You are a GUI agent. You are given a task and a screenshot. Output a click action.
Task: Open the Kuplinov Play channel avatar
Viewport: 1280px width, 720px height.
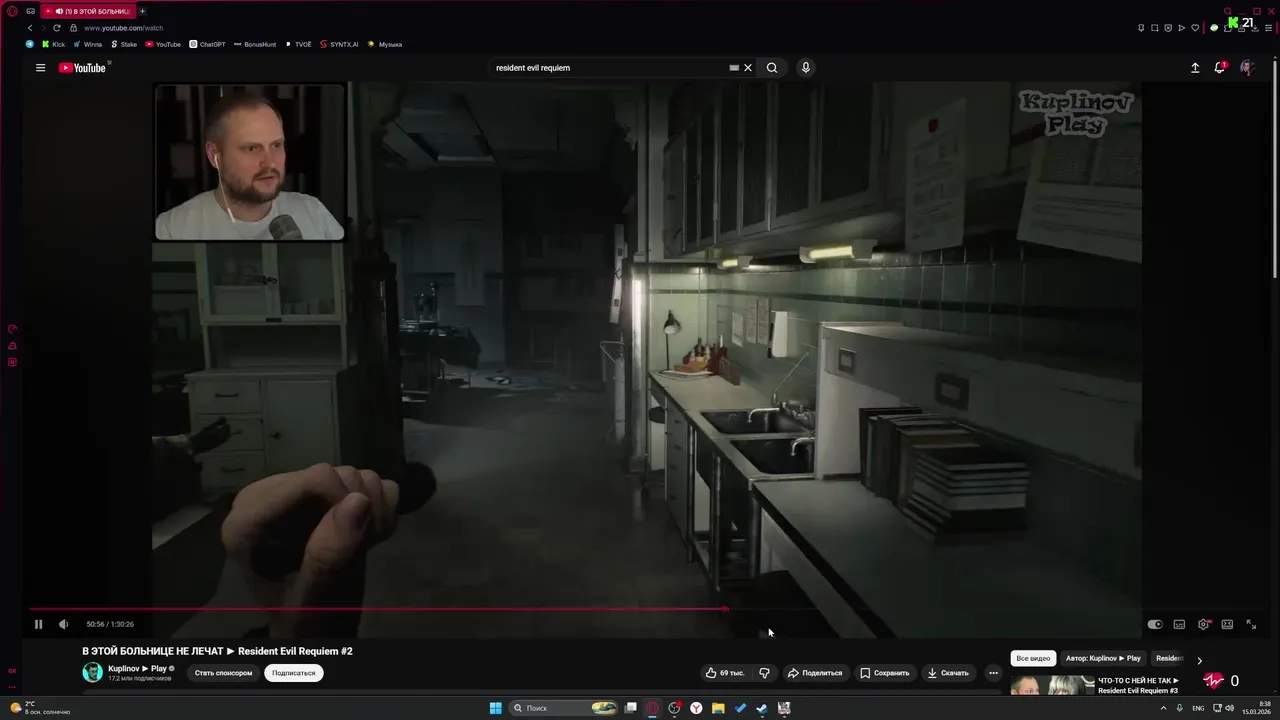point(92,672)
